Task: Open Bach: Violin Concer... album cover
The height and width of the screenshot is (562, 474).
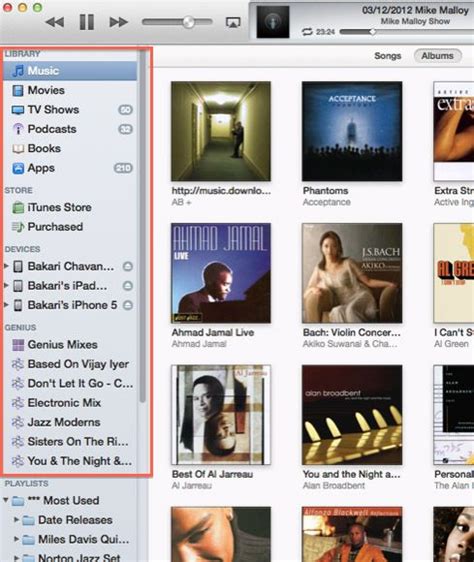Action: [352, 273]
